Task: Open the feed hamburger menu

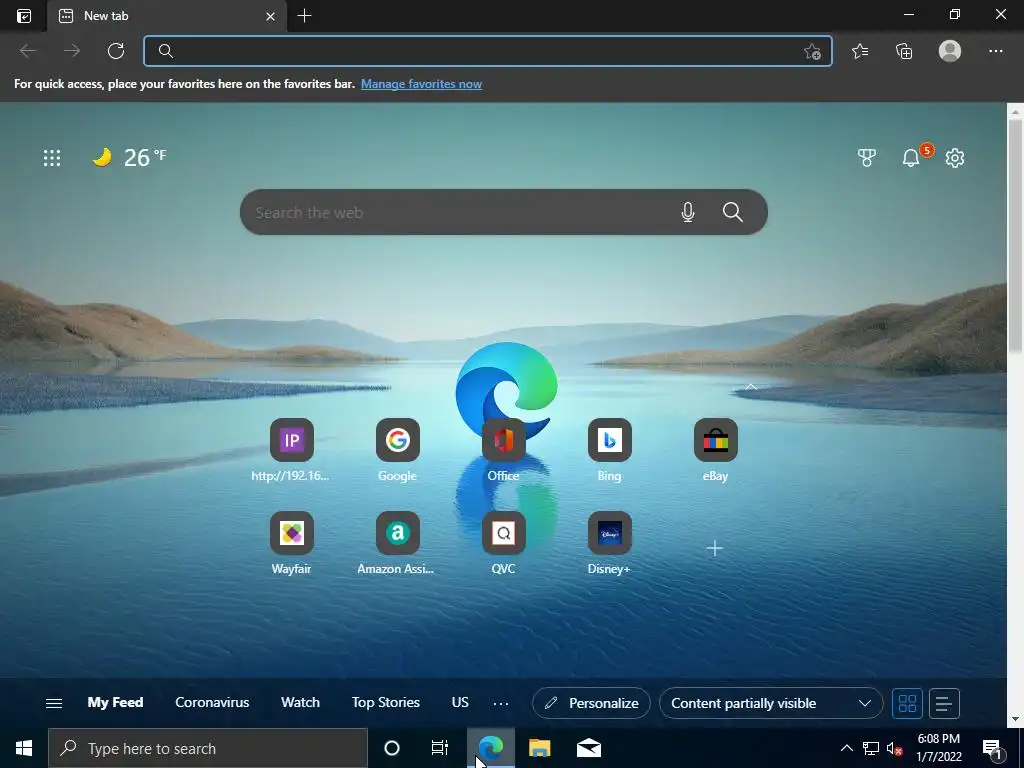Action: click(x=54, y=703)
